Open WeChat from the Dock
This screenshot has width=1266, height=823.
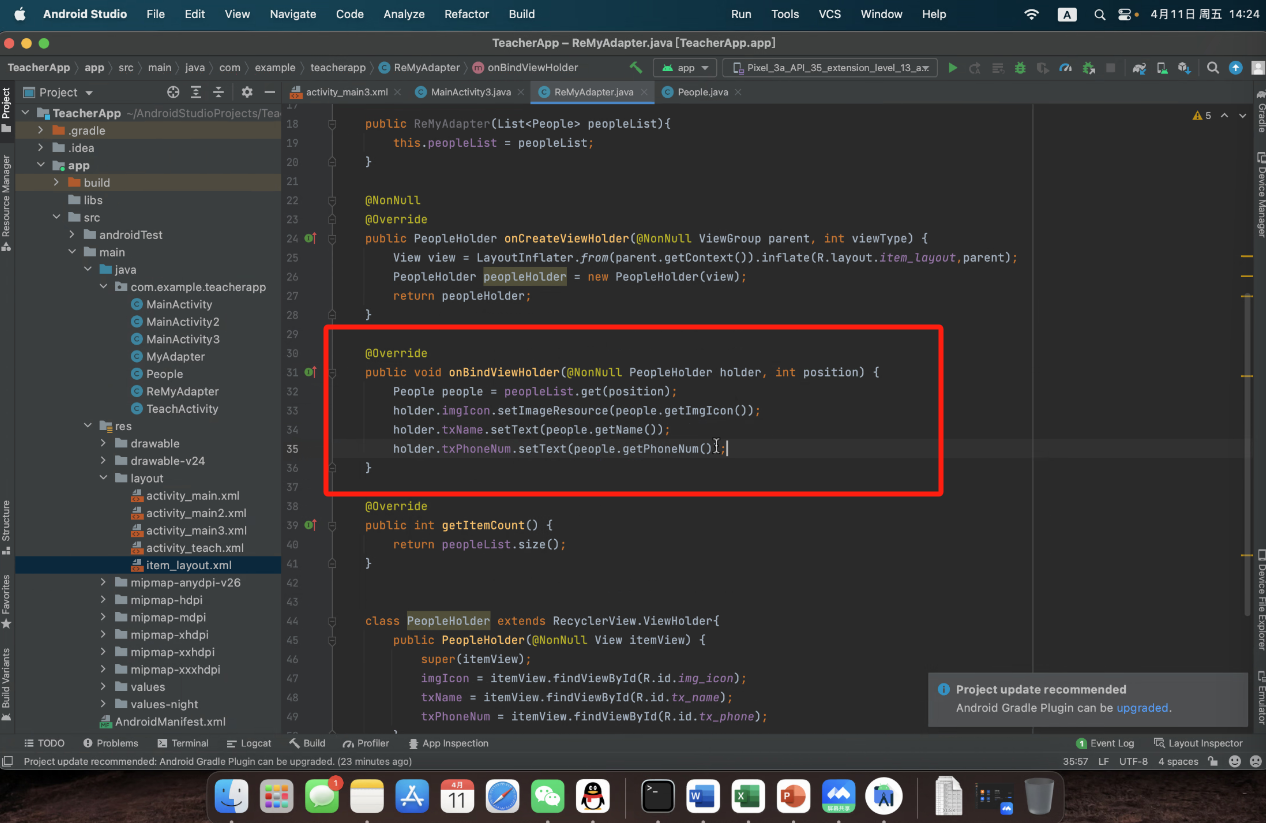tap(548, 797)
